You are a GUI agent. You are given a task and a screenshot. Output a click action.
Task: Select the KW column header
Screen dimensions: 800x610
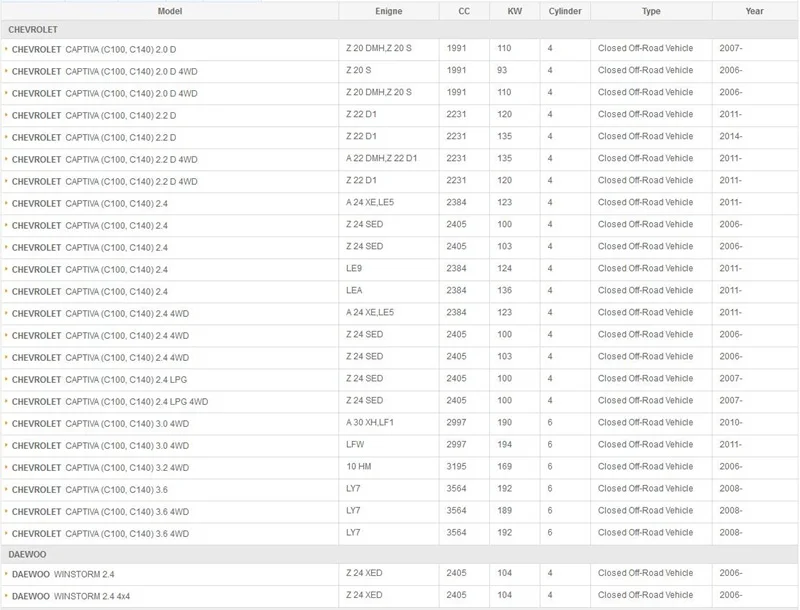(514, 11)
